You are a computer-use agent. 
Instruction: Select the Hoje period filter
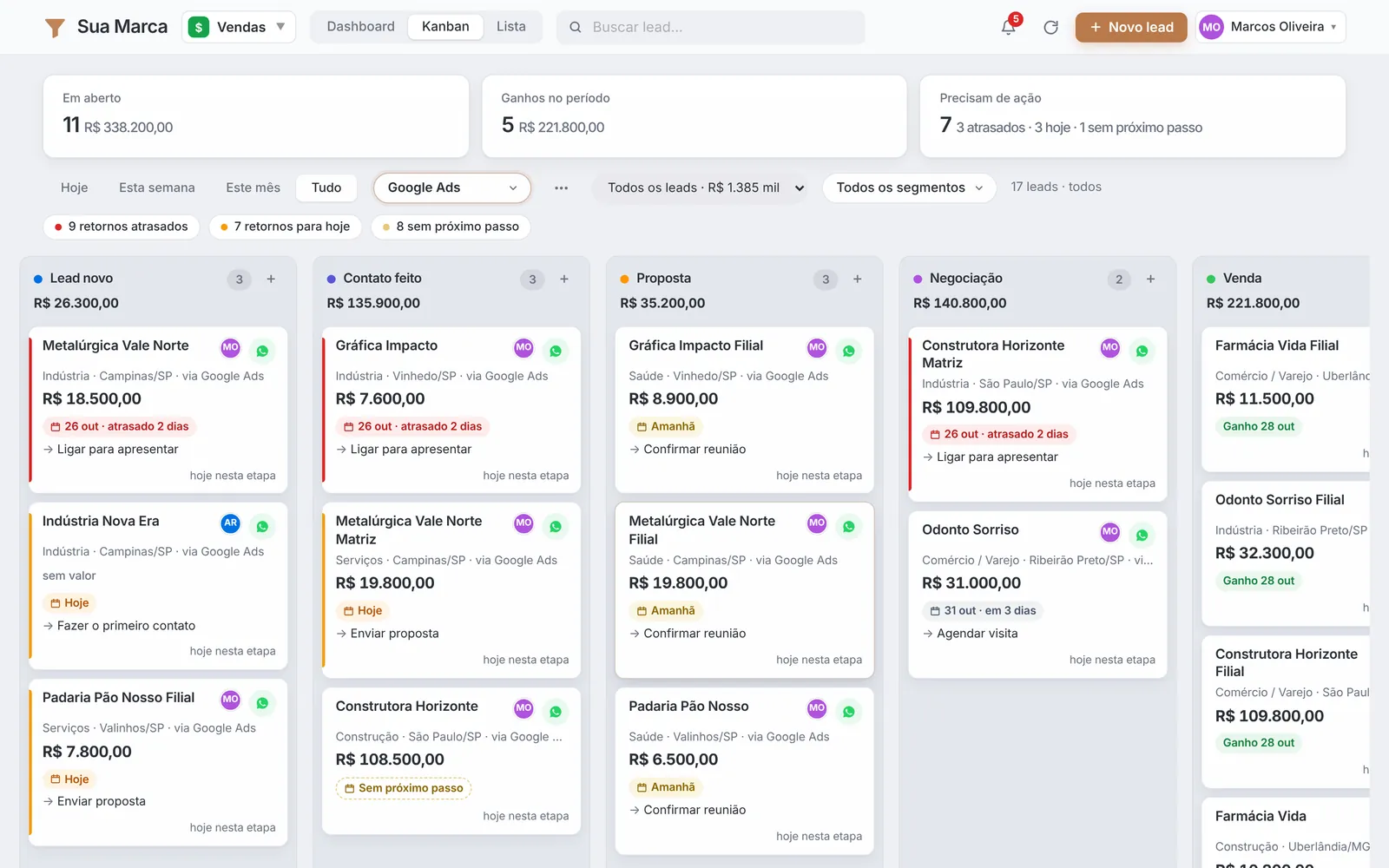tap(75, 187)
